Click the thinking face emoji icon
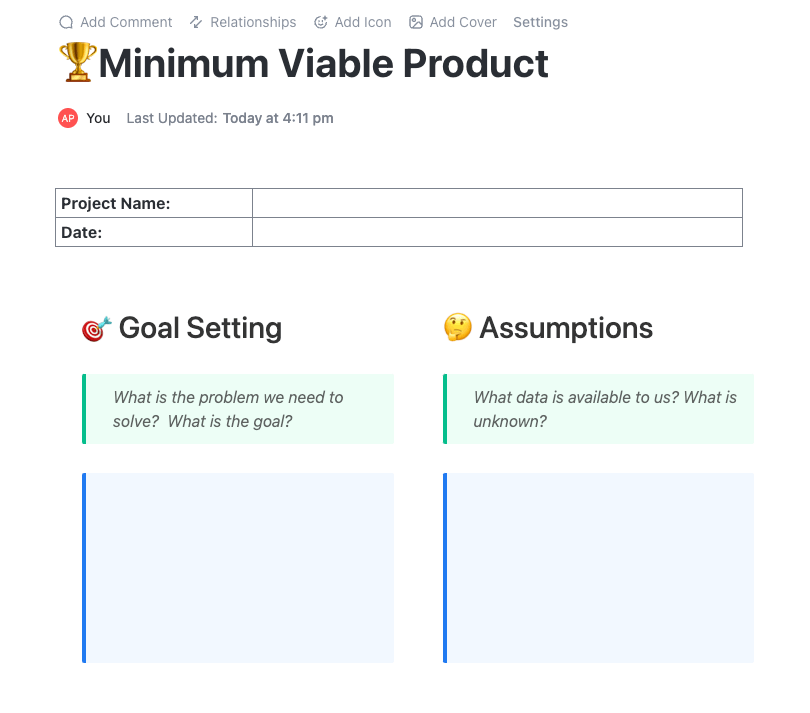Image resolution: width=810 pixels, height=713 pixels. tap(457, 328)
